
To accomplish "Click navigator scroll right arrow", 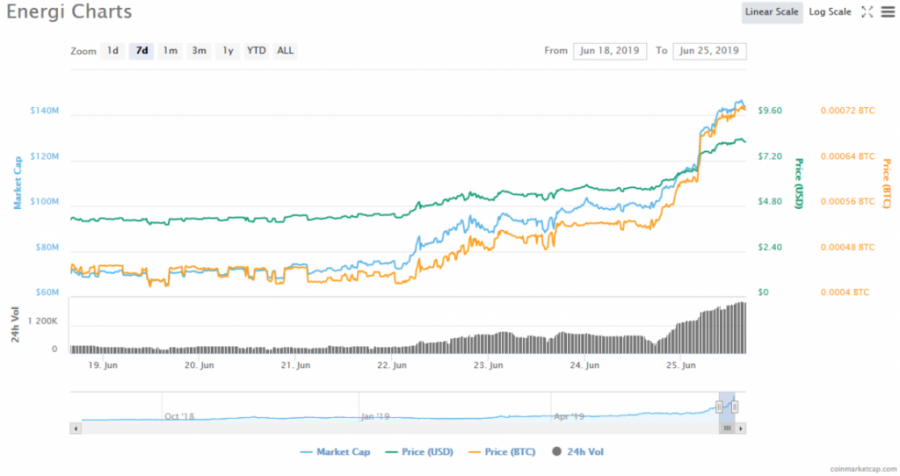I will tap(741, 428).
